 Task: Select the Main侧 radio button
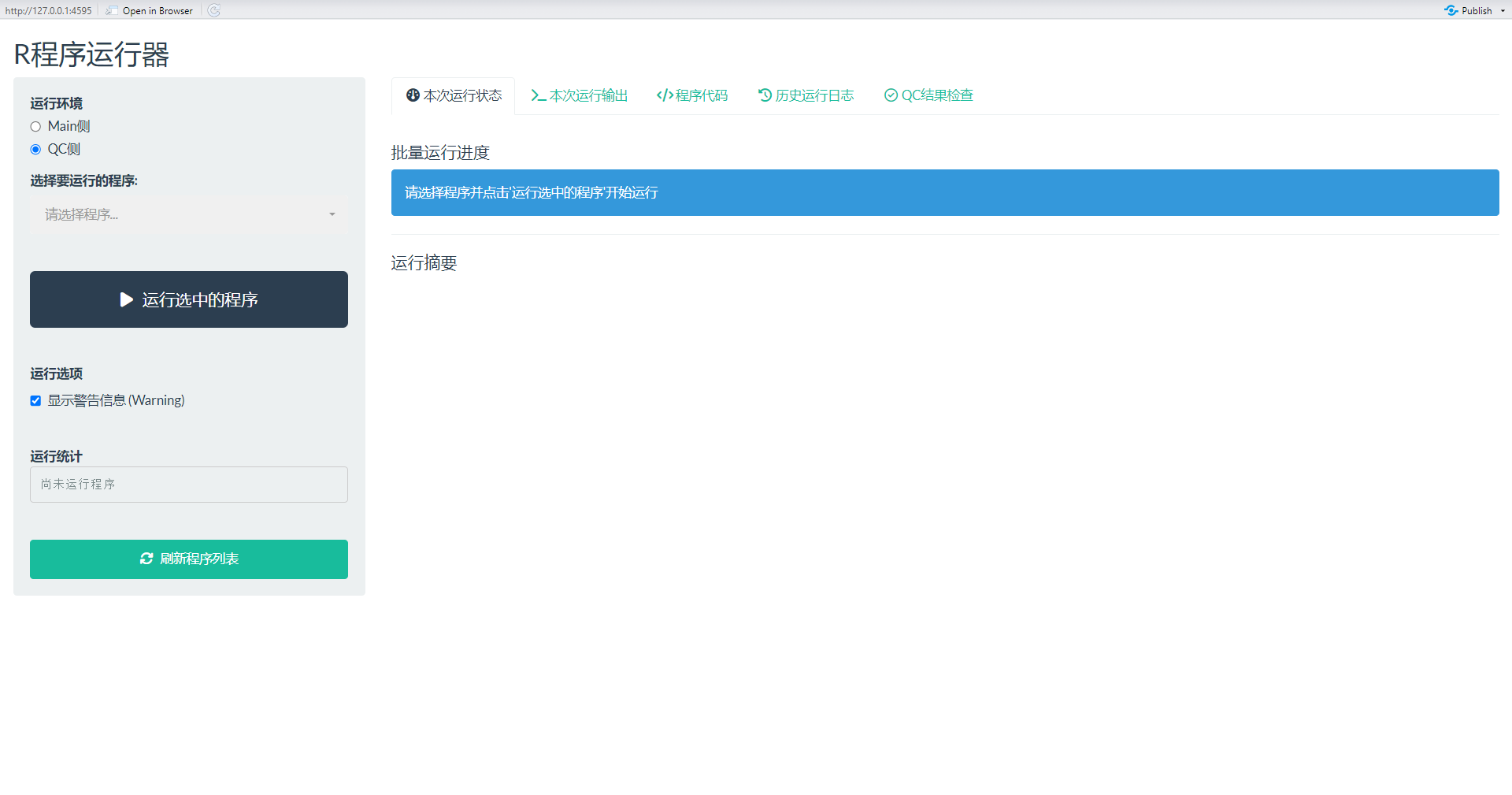click(35, 126)
